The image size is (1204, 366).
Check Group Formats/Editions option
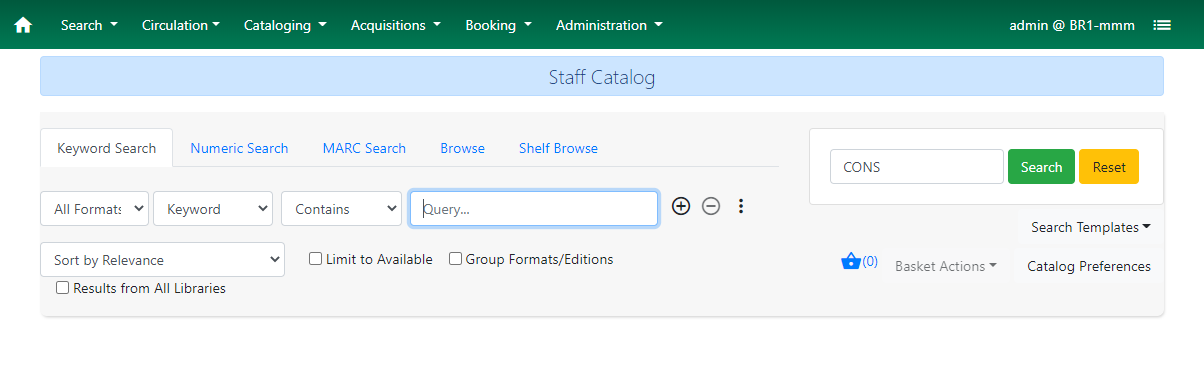pyautogui.click(x=456, y=259)
